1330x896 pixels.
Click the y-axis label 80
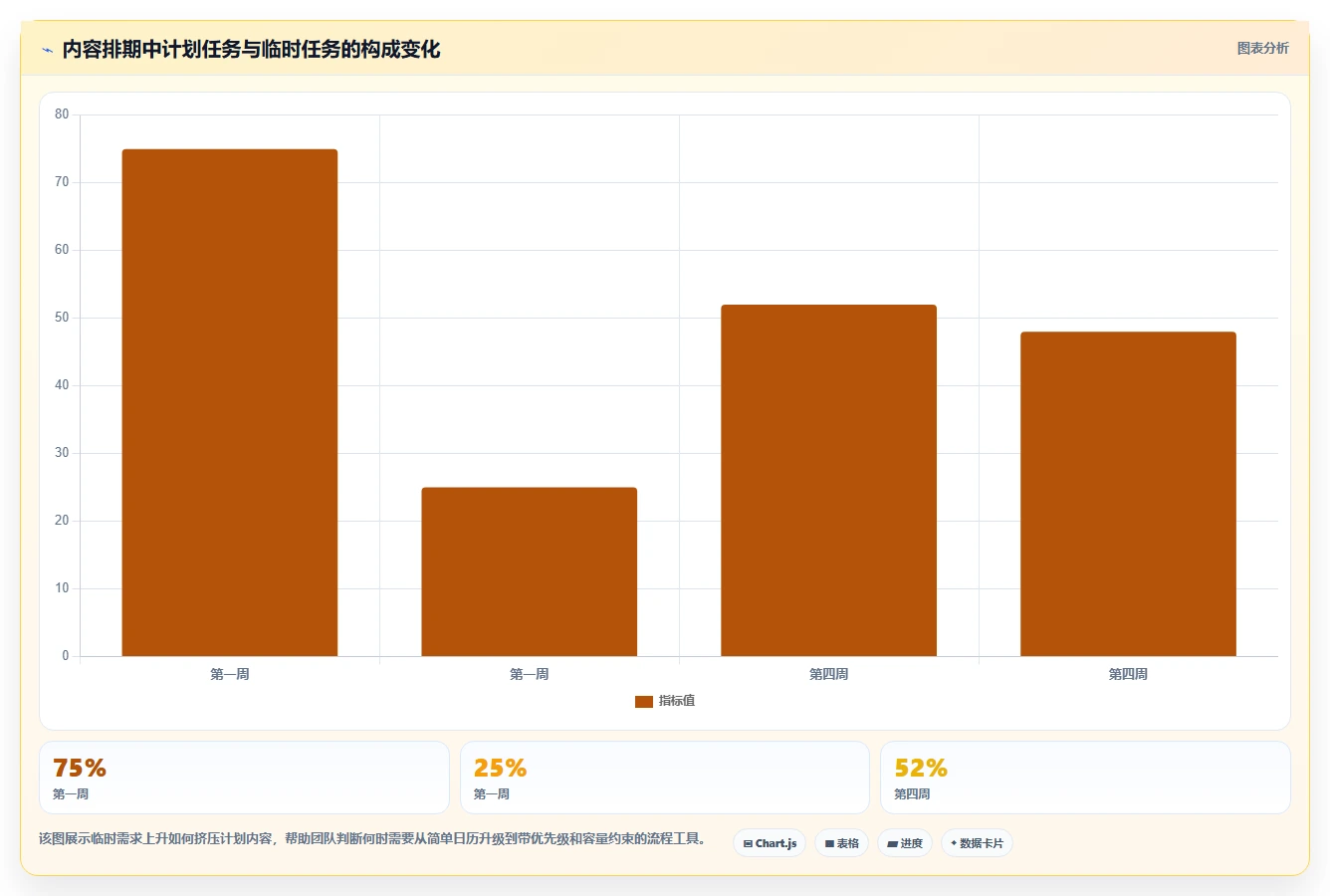[x=62, y=114]
